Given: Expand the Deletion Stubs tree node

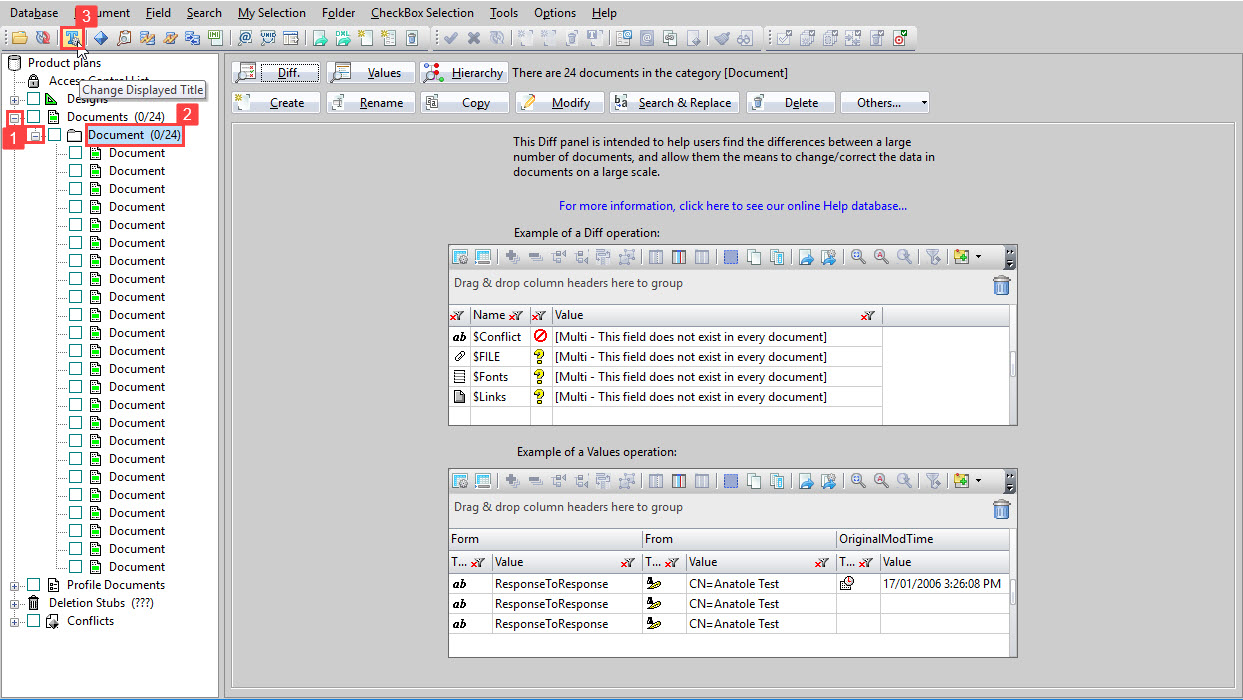Looking at the screenshot, I should pos(15,603).
